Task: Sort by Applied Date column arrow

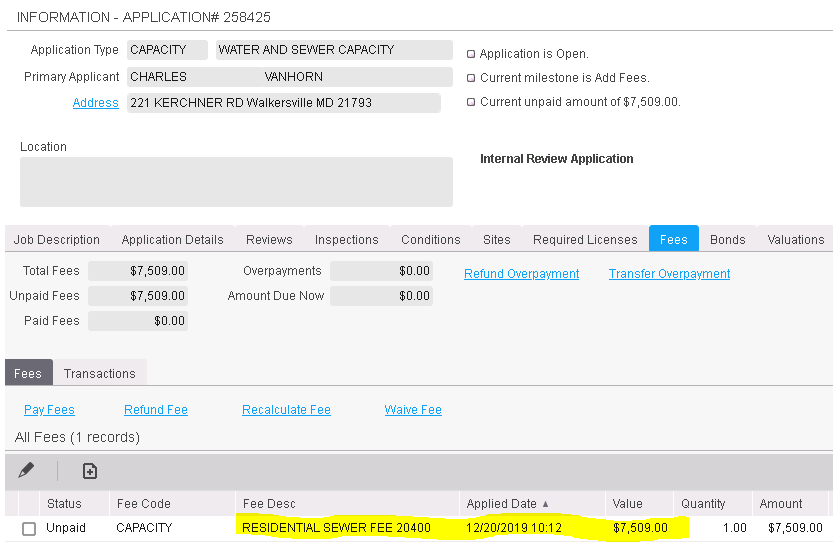Action: point(545,504)
